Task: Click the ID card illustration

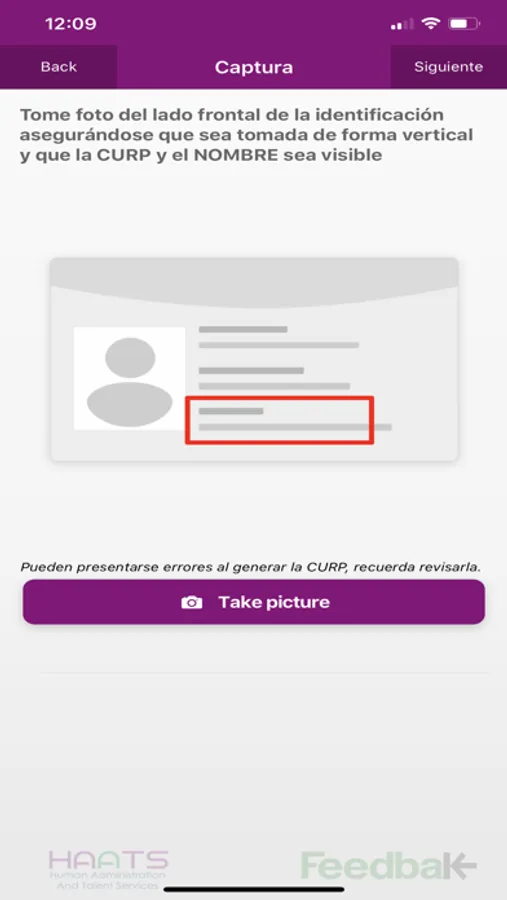Action: (x=254, y=359)
